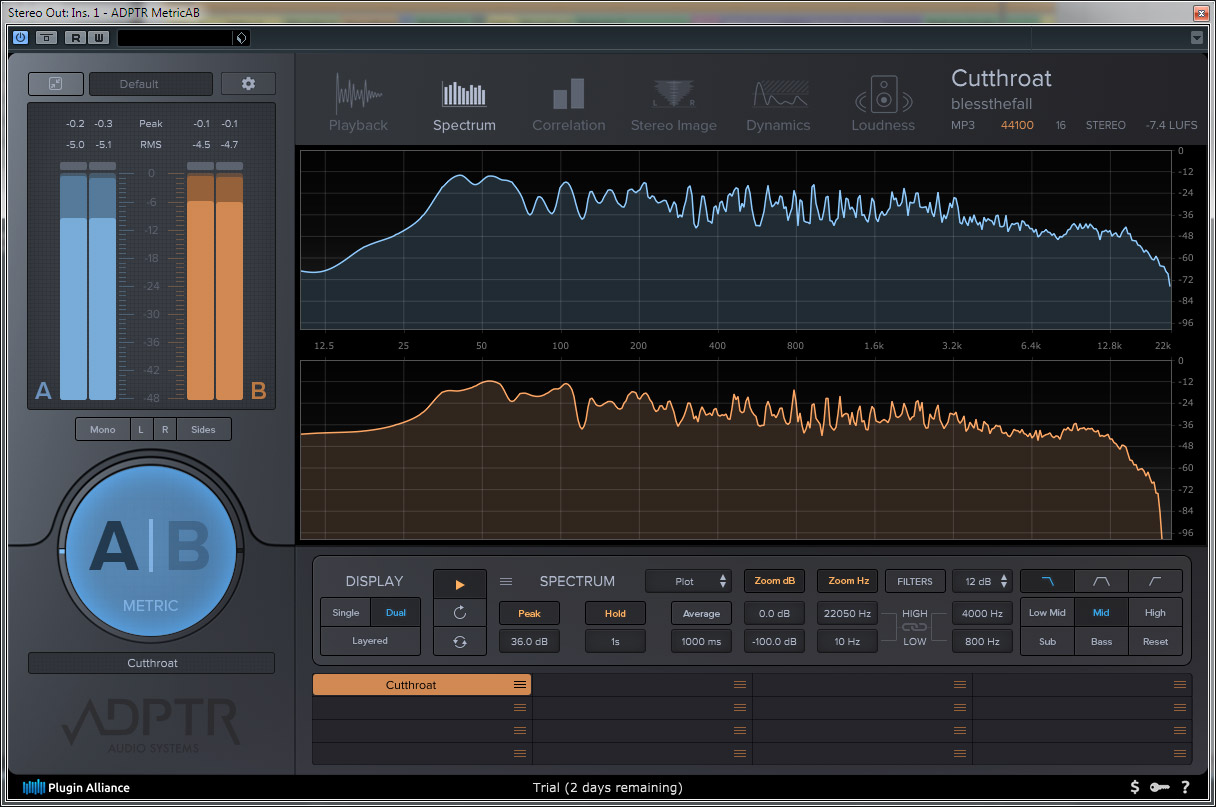Image resolution: width=1216 pixels, height=807 pixels.
Task: Toggle Zoom Hz button
Action: pyautogui.click(x=848, y=581)
